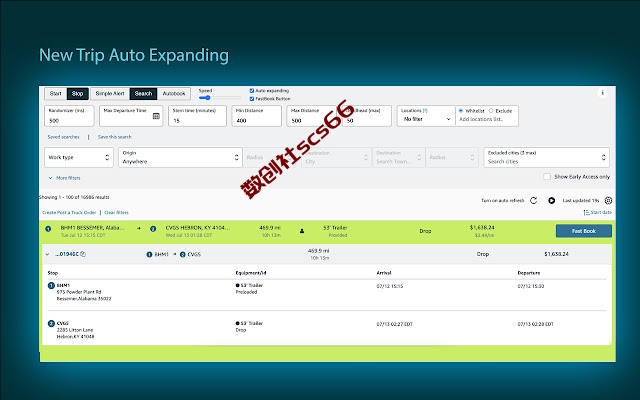Click the 07/13 02:27 CDT arrival time

tap(394, 324)
